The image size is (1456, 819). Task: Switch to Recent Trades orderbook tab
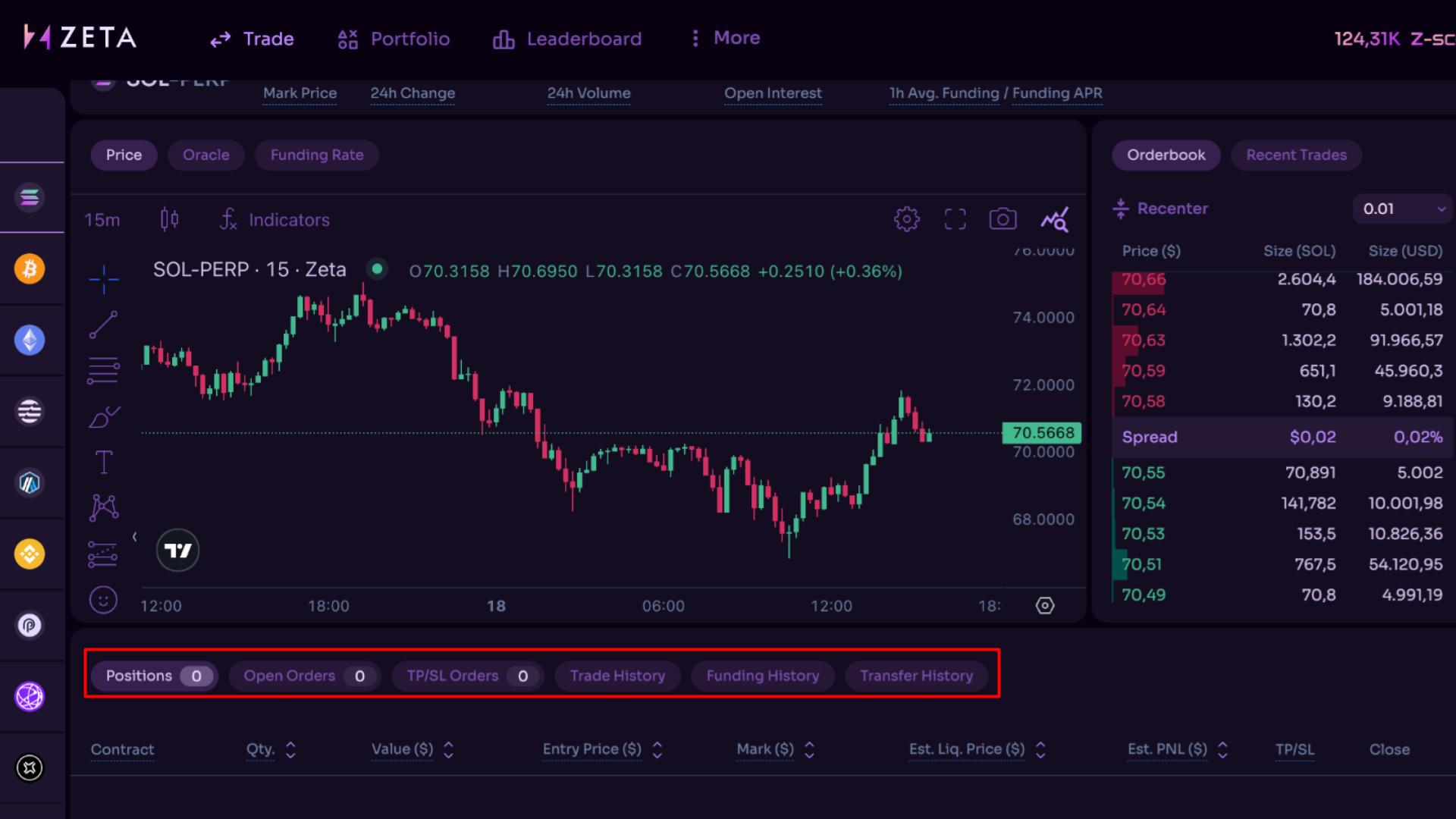click(x=1296, y=155)
